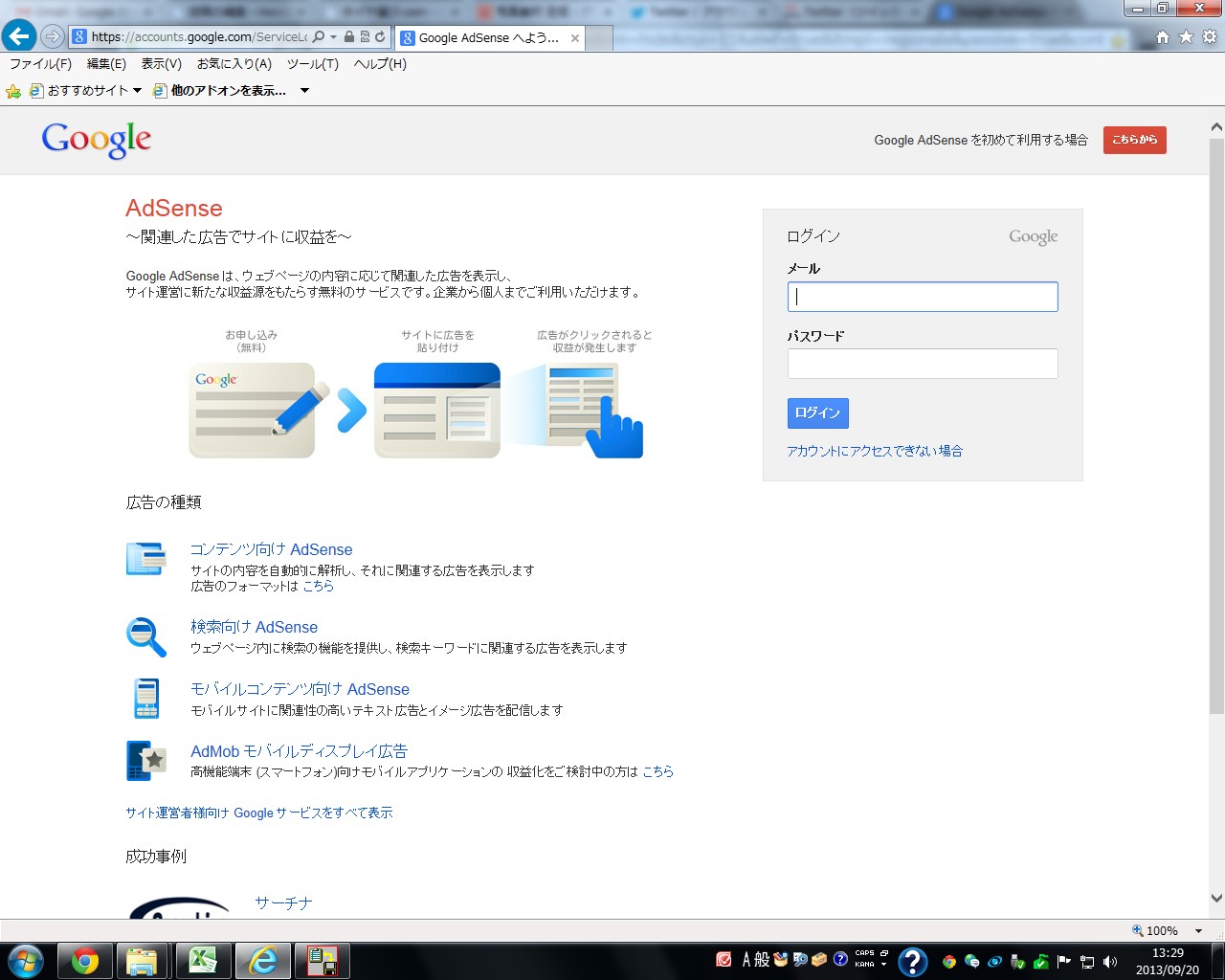Click the scrollbar up arrow
This screenshot has height=980, width=1225.
click(x=1216, y=127)
